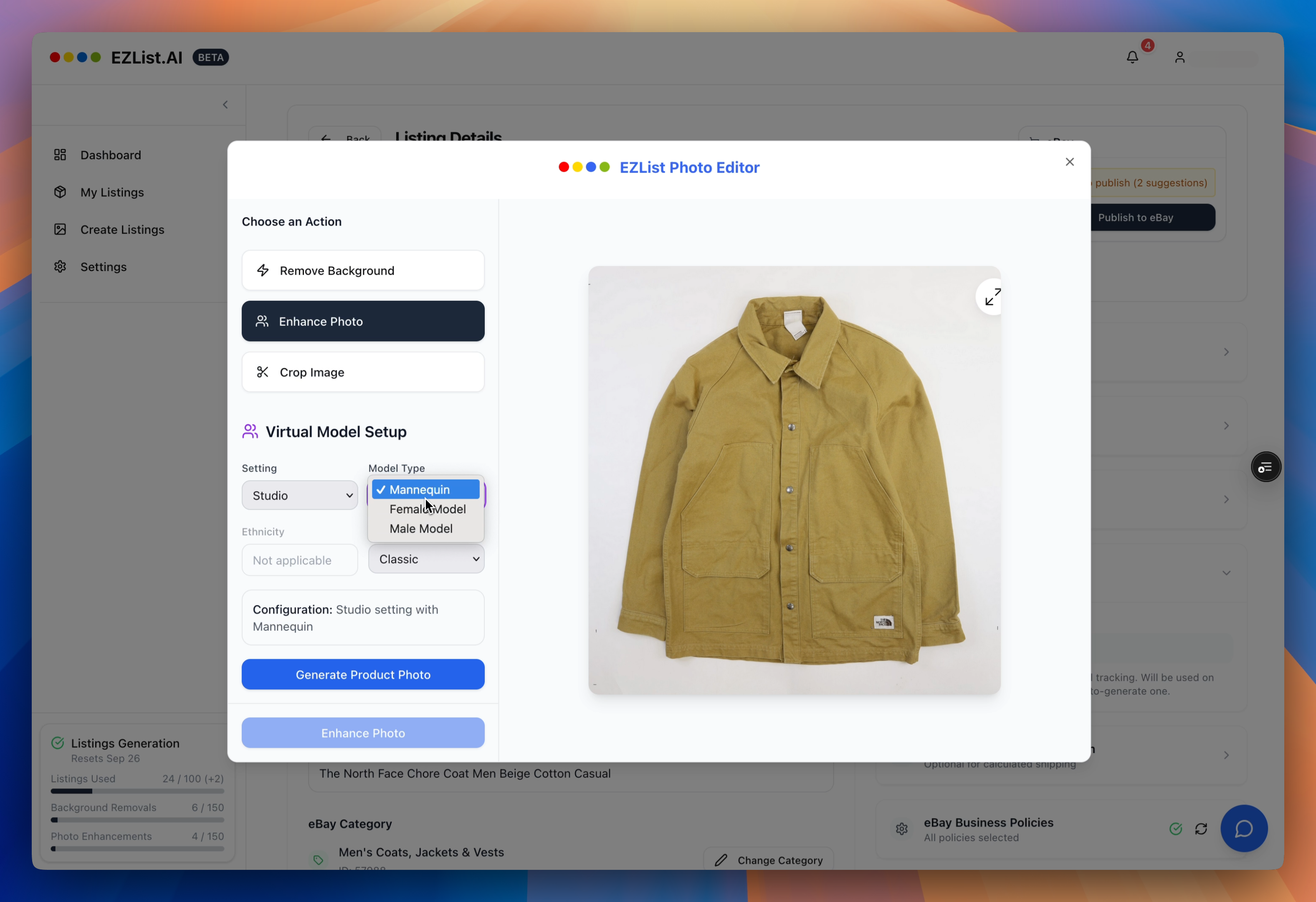This screenshot has width=1316, height=902.
Task: Select the Crop Image action
Action: tap(362, 372)
